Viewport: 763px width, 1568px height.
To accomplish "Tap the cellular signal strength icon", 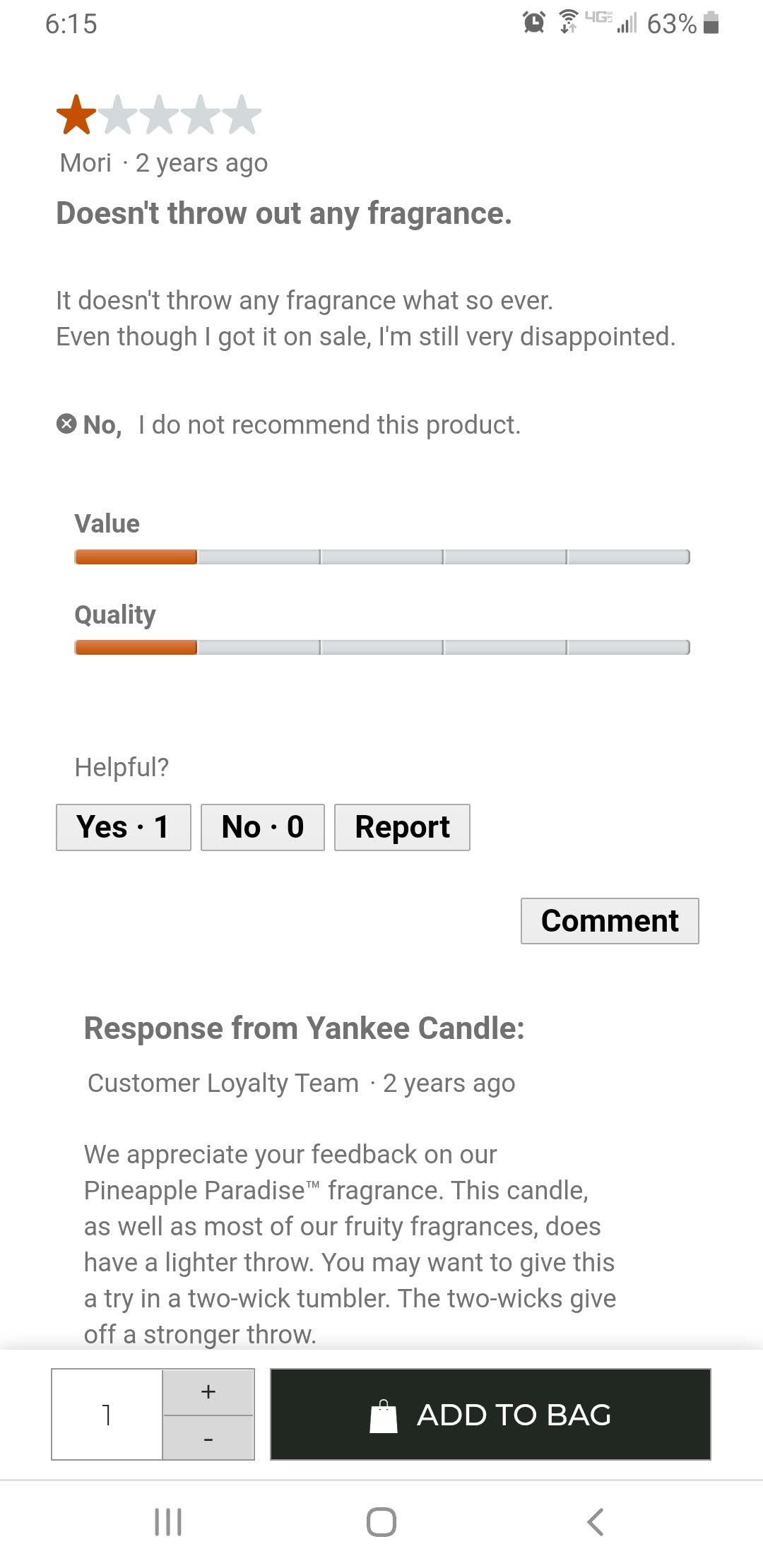I will click(x=627, y=23).
